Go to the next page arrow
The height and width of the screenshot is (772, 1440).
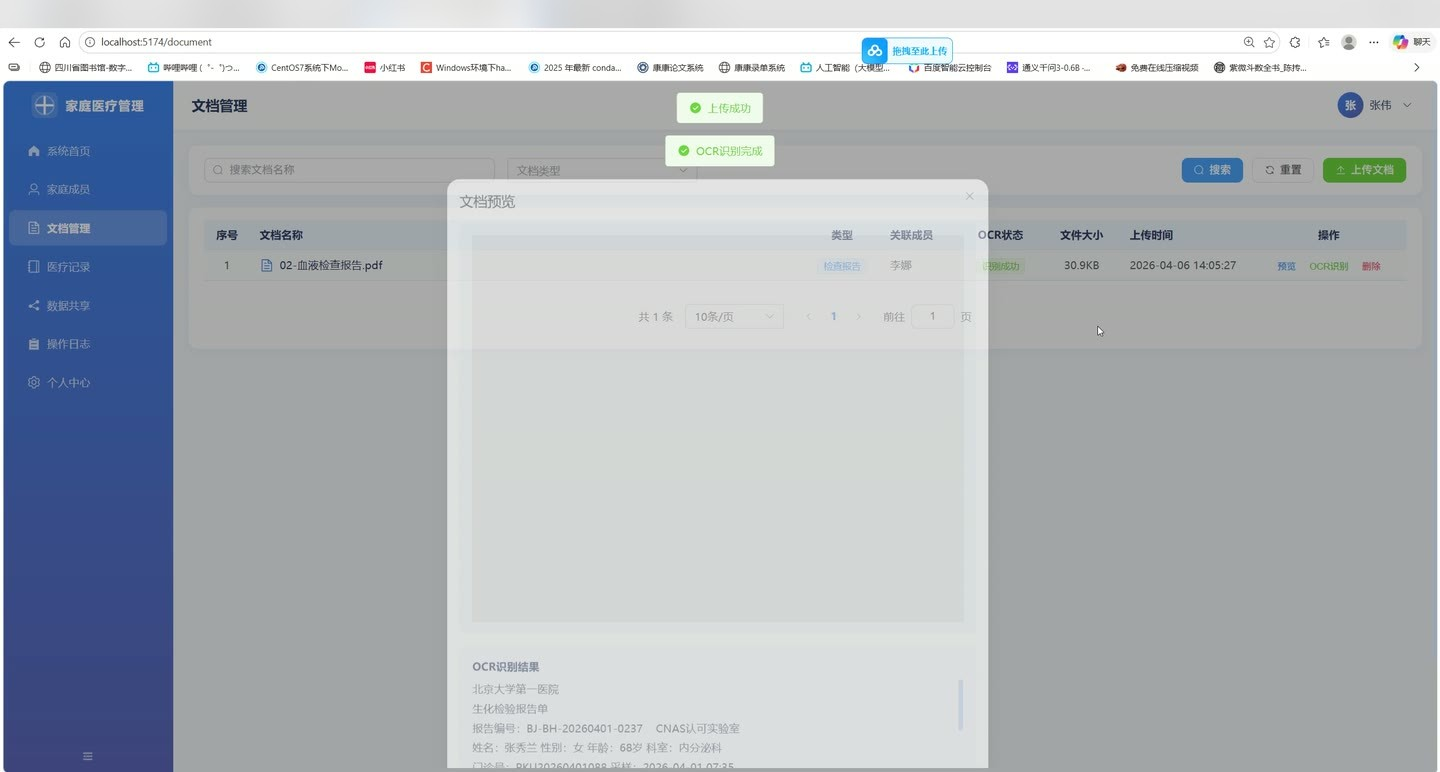[x=858, y=316]
